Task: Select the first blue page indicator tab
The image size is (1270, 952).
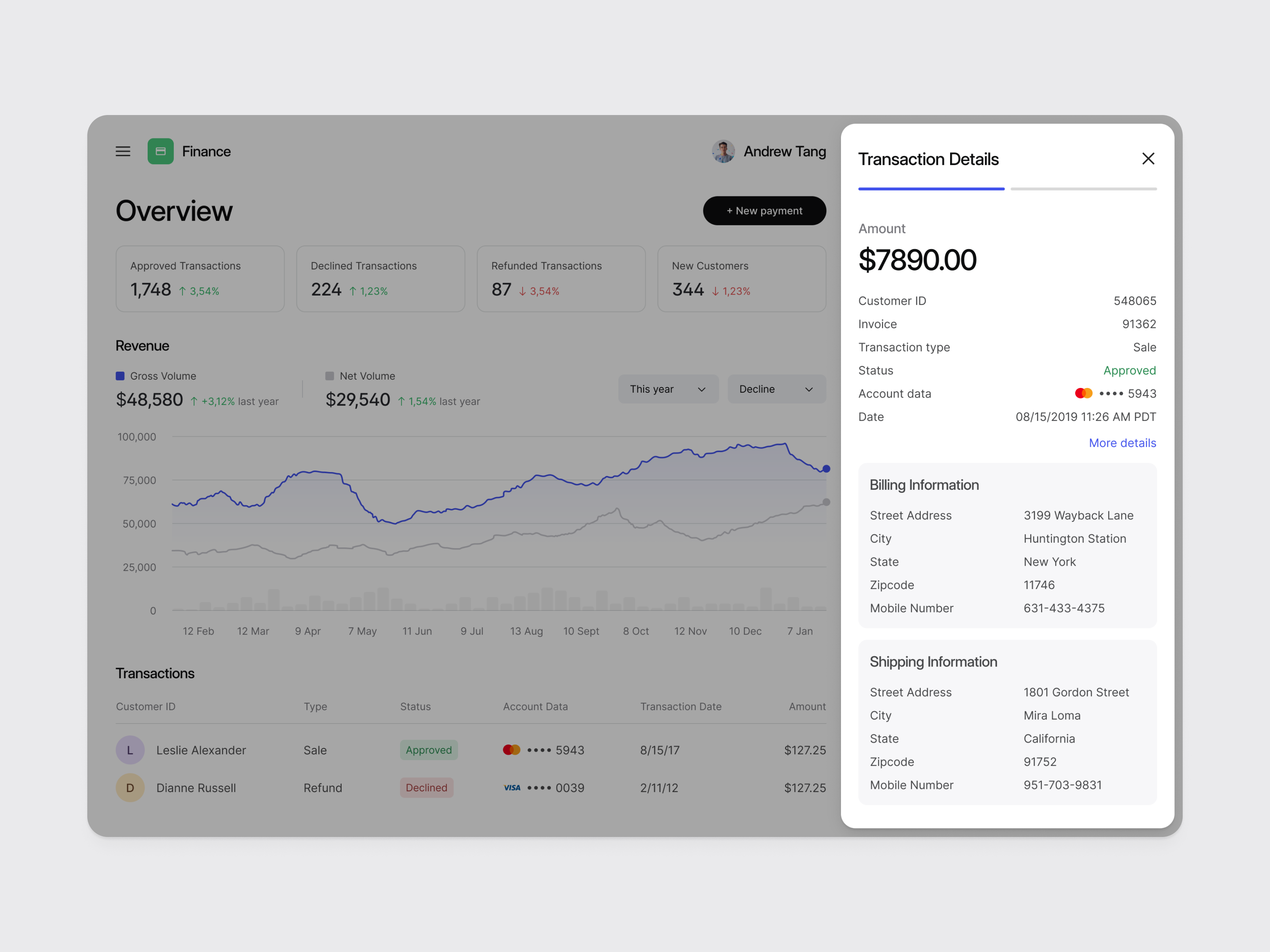Action: (x=931, y=188)
